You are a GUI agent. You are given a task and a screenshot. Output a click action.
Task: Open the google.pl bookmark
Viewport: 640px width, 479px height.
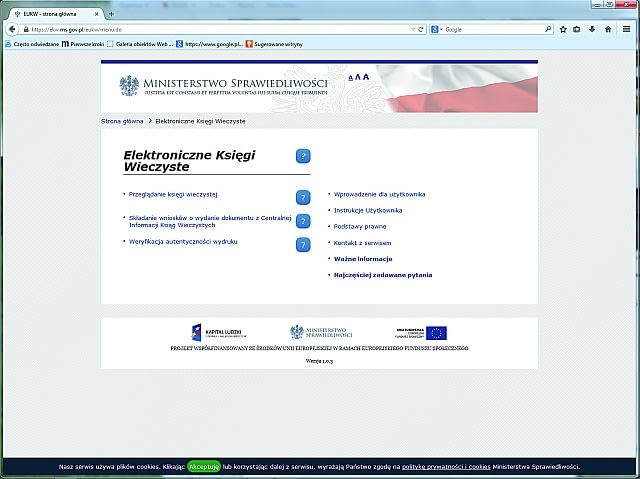click(x=209, y=44)
